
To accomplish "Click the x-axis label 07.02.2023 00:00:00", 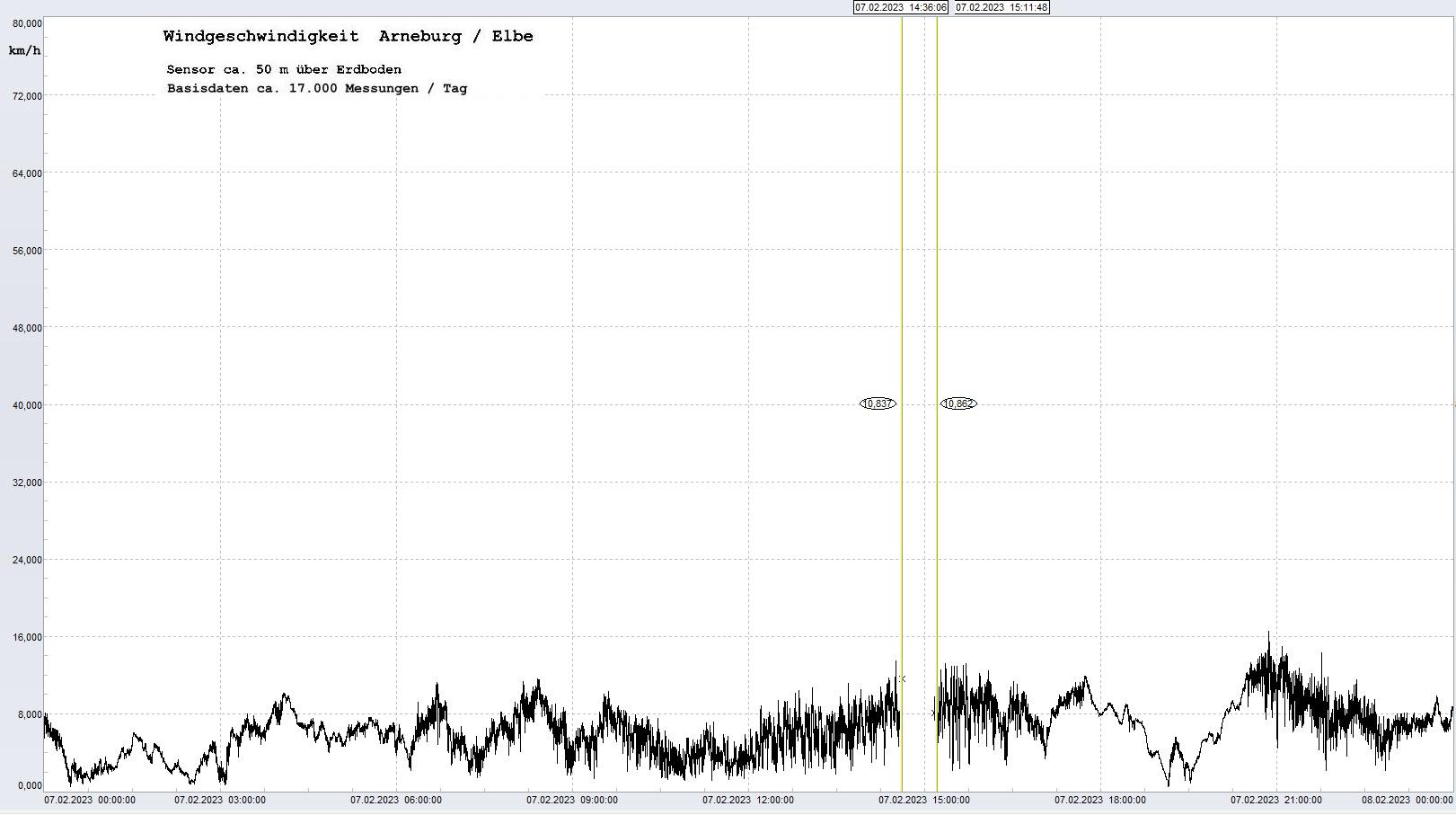I will pyautogui.click(x=90, y=800).
